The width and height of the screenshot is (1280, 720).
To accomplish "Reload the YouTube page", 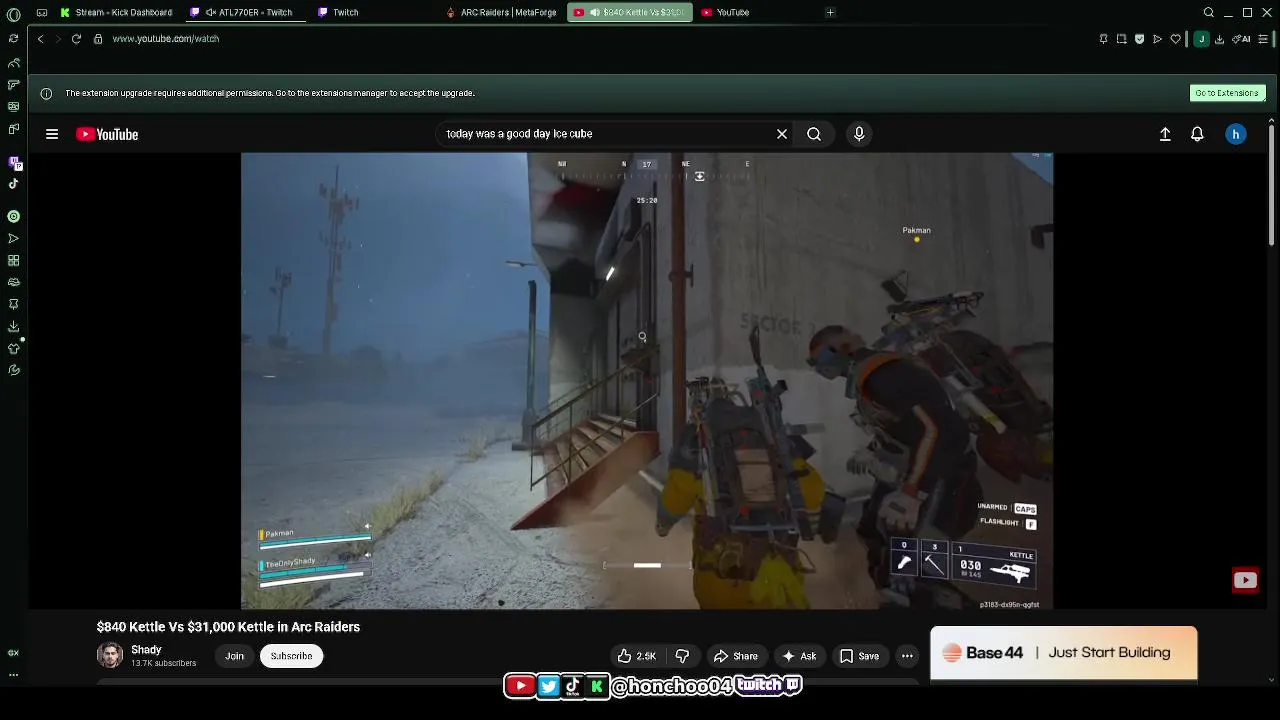I will point(76,39).
